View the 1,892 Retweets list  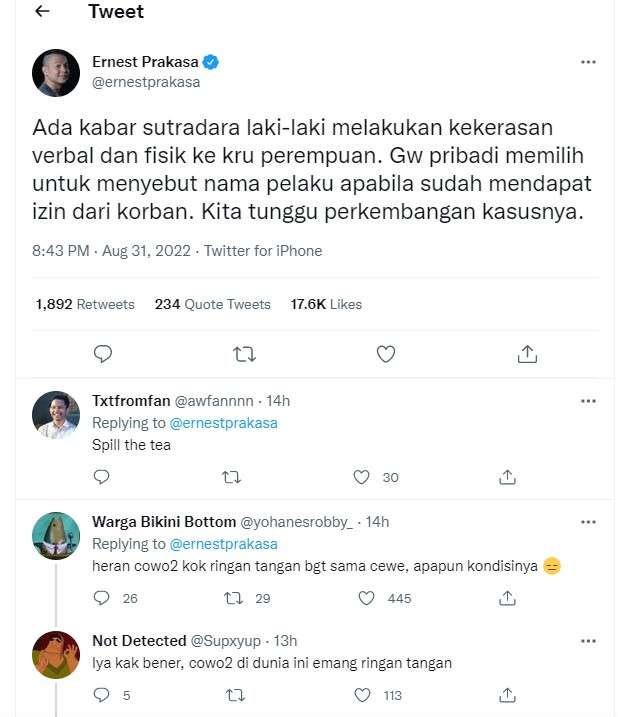tap(85, 304)
